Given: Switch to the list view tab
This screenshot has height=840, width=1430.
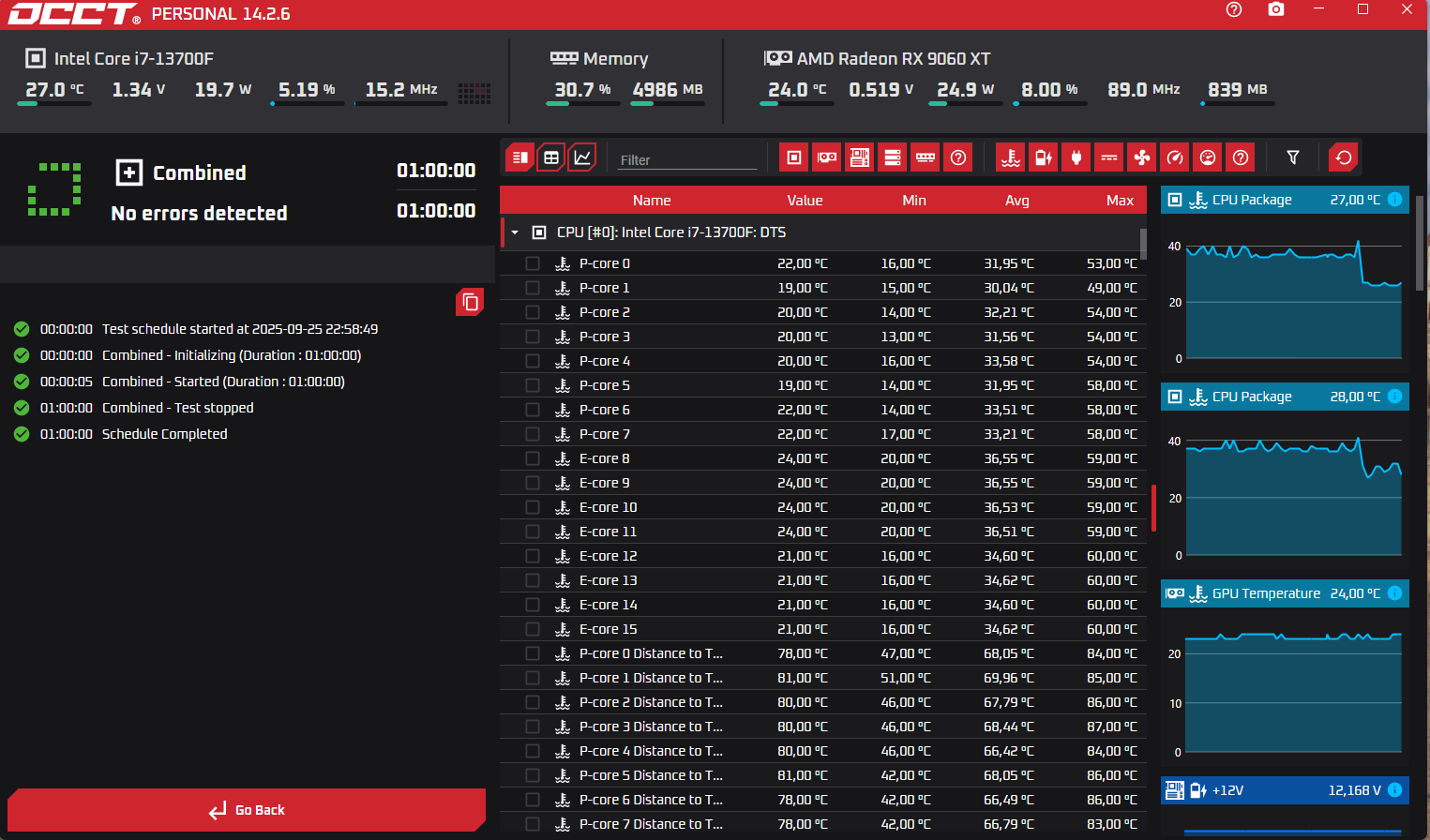Looking at the screenshot, I should pos(521,157).
